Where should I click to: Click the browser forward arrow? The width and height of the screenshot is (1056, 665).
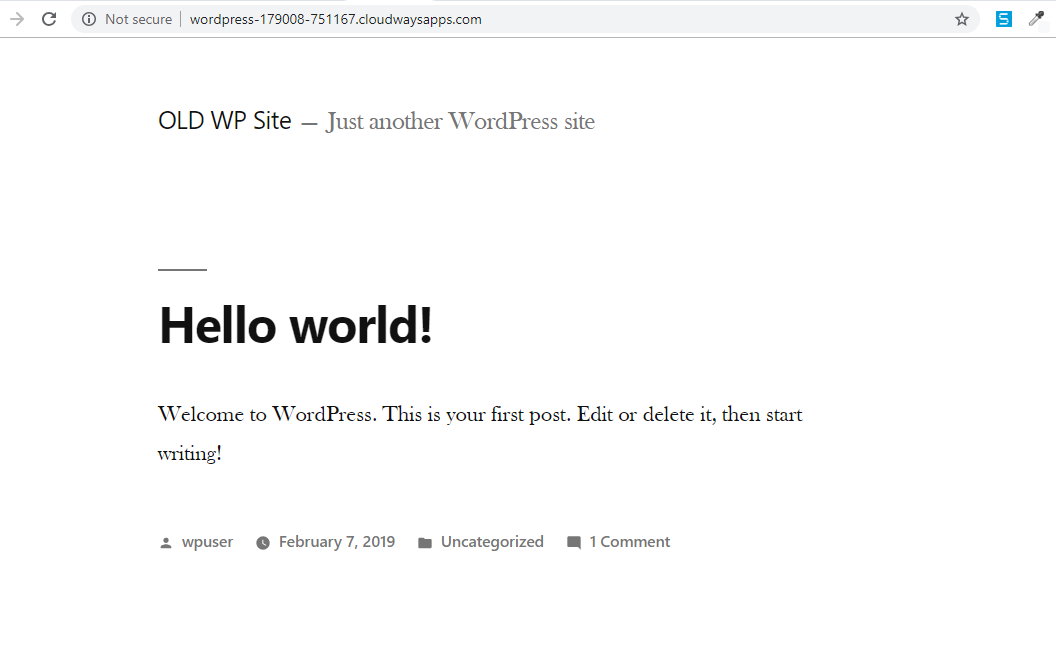click(17, 19)
